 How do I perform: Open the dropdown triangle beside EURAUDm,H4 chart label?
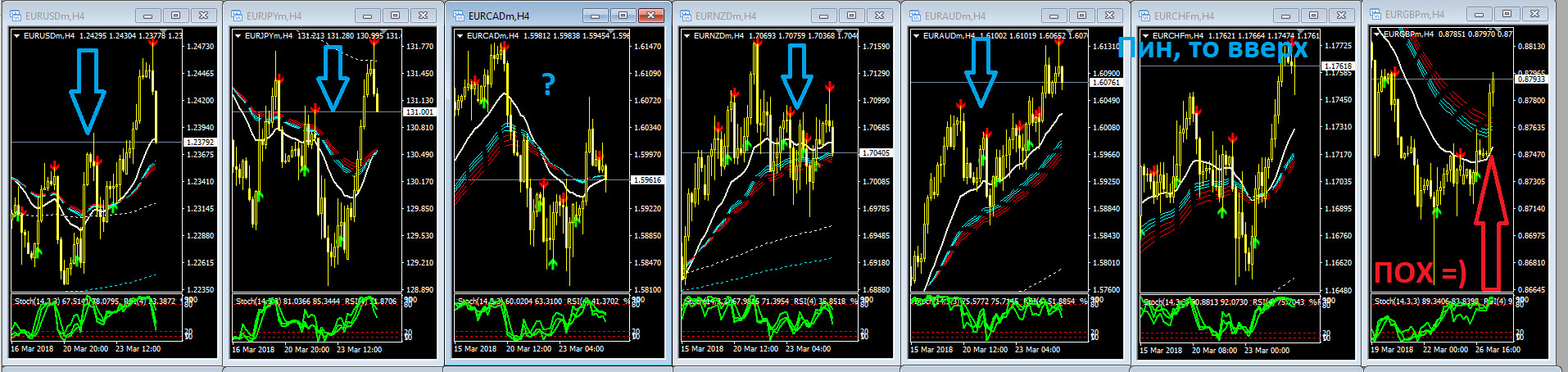[916, 36]
